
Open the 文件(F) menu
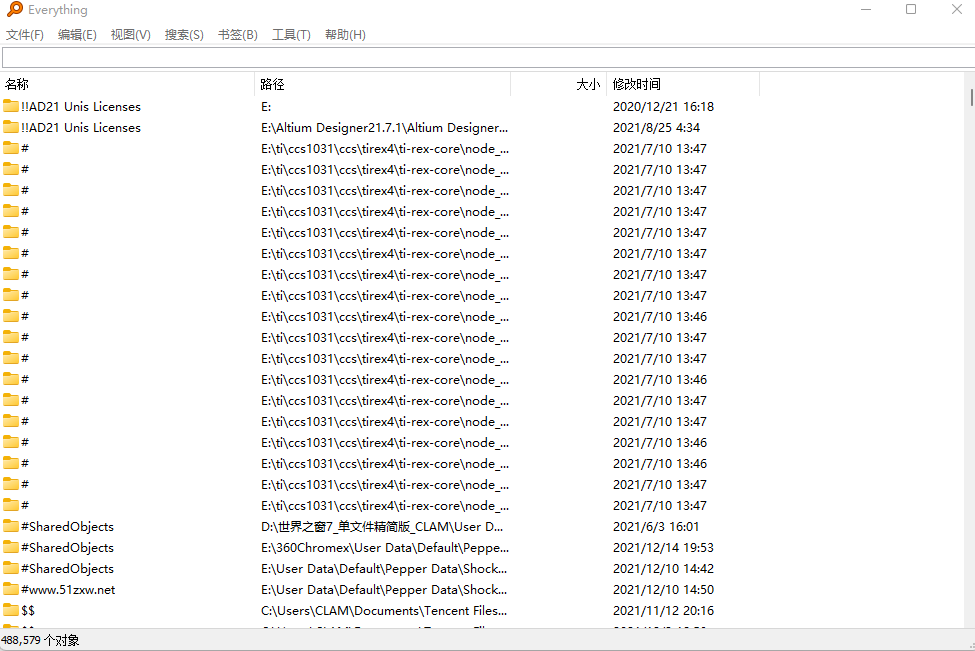(x=25, y=35)
